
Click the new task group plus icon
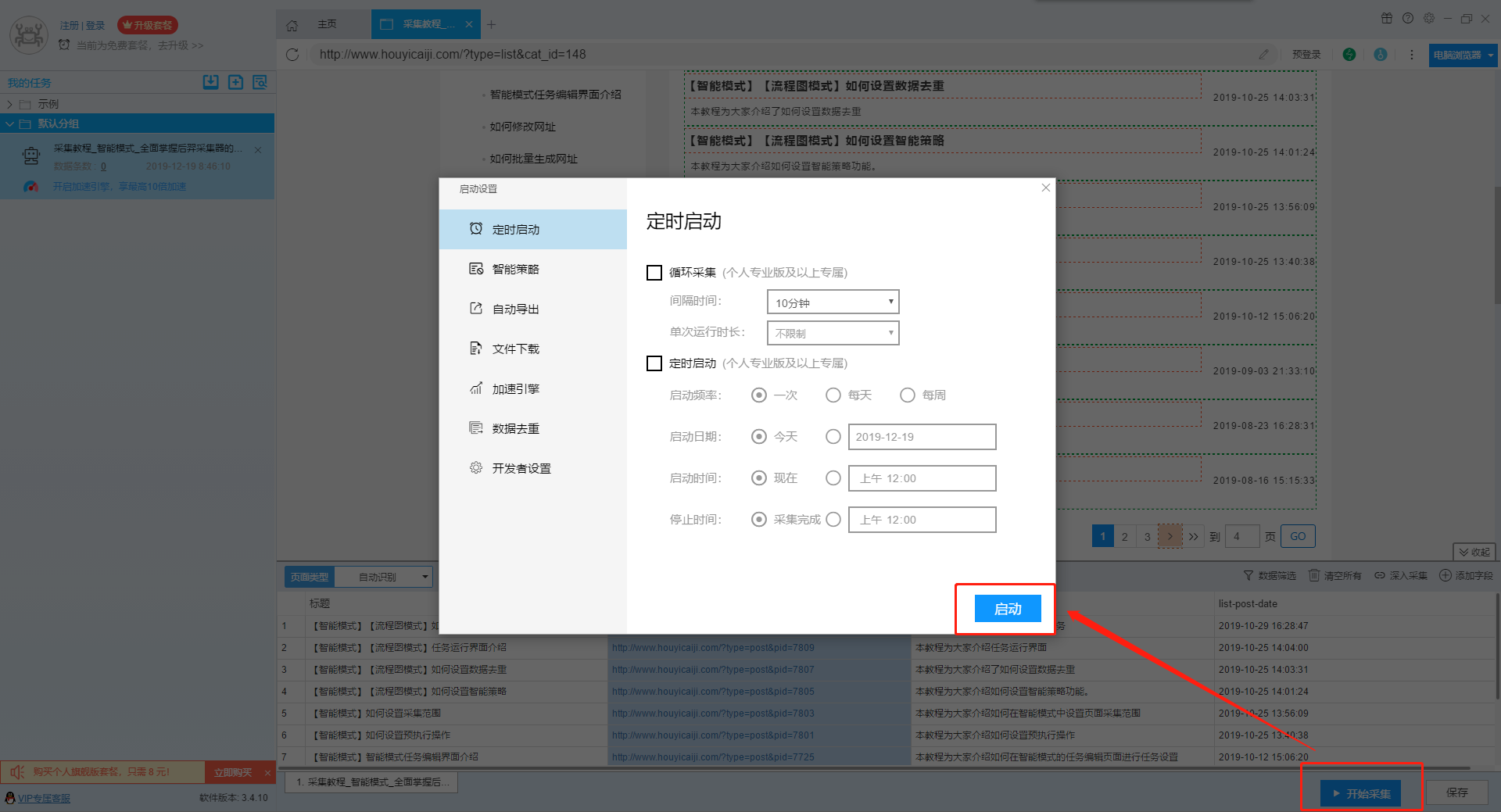click(235, 82)
